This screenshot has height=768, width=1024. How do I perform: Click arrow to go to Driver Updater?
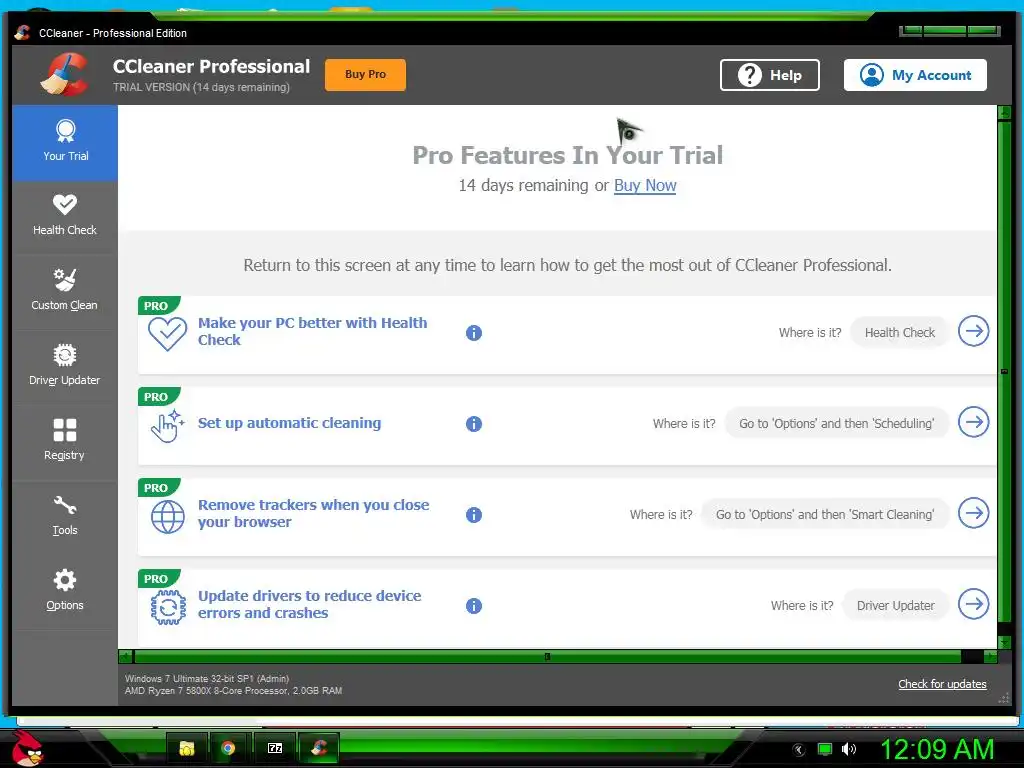coord(973,604)
